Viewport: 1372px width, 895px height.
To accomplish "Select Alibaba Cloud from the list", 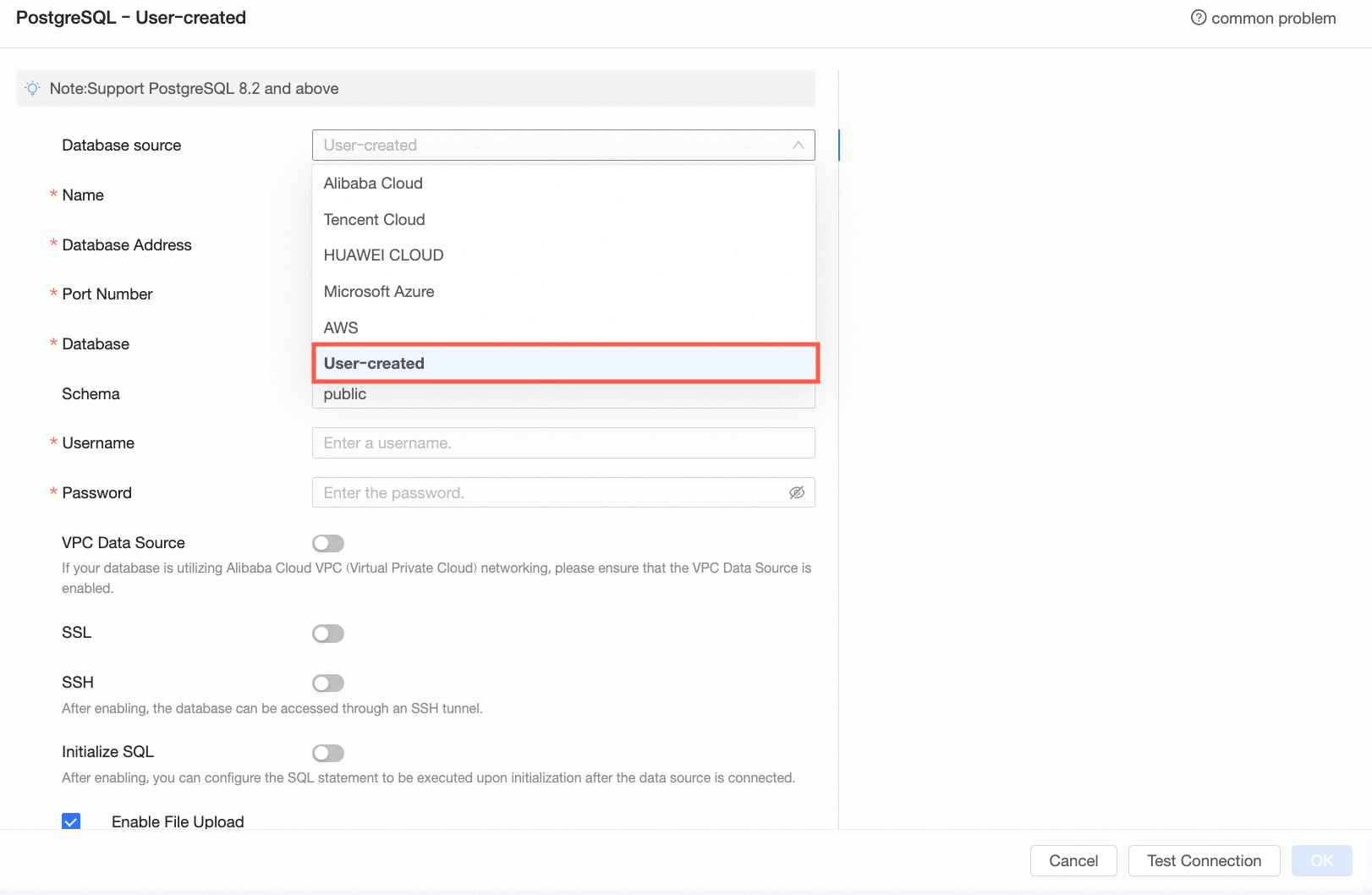I will [x=373, y=184].
